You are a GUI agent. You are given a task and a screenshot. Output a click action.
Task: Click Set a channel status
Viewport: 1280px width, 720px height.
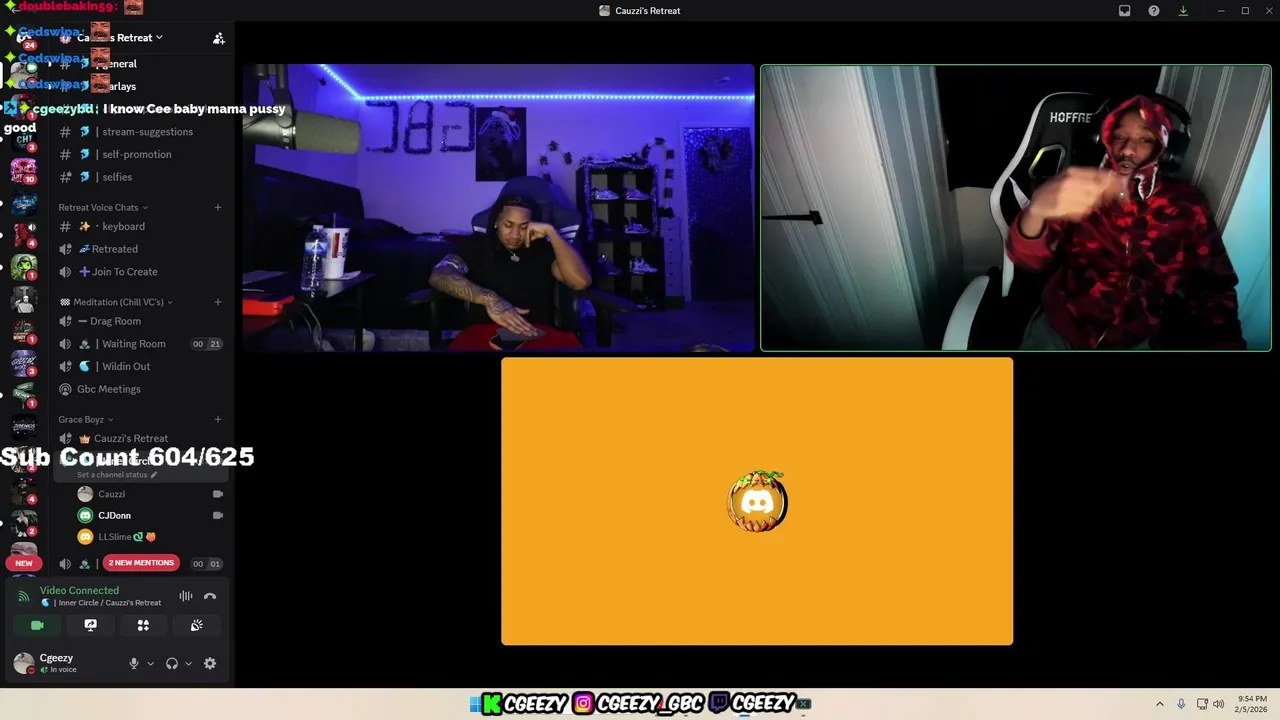116,475
